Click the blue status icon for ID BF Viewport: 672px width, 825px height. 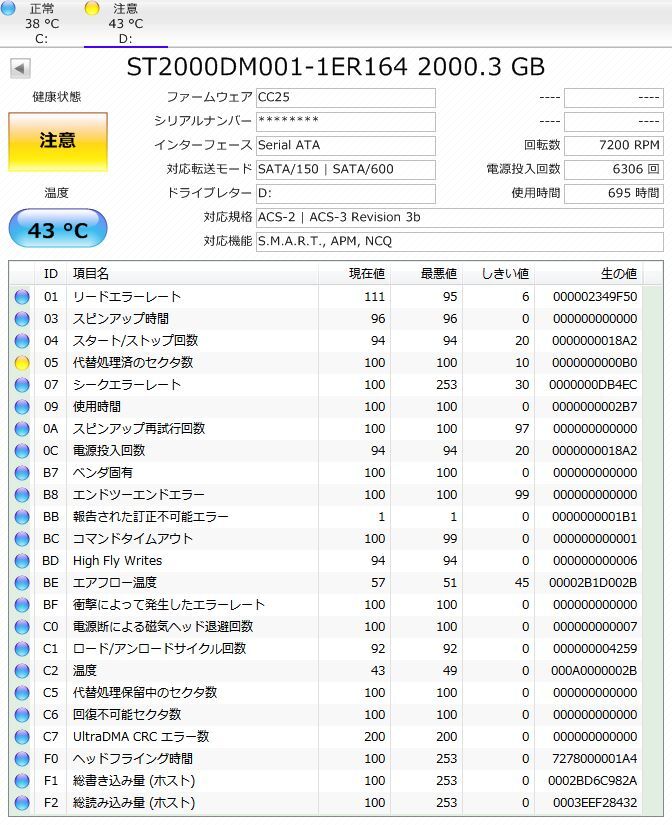(22, 605)
